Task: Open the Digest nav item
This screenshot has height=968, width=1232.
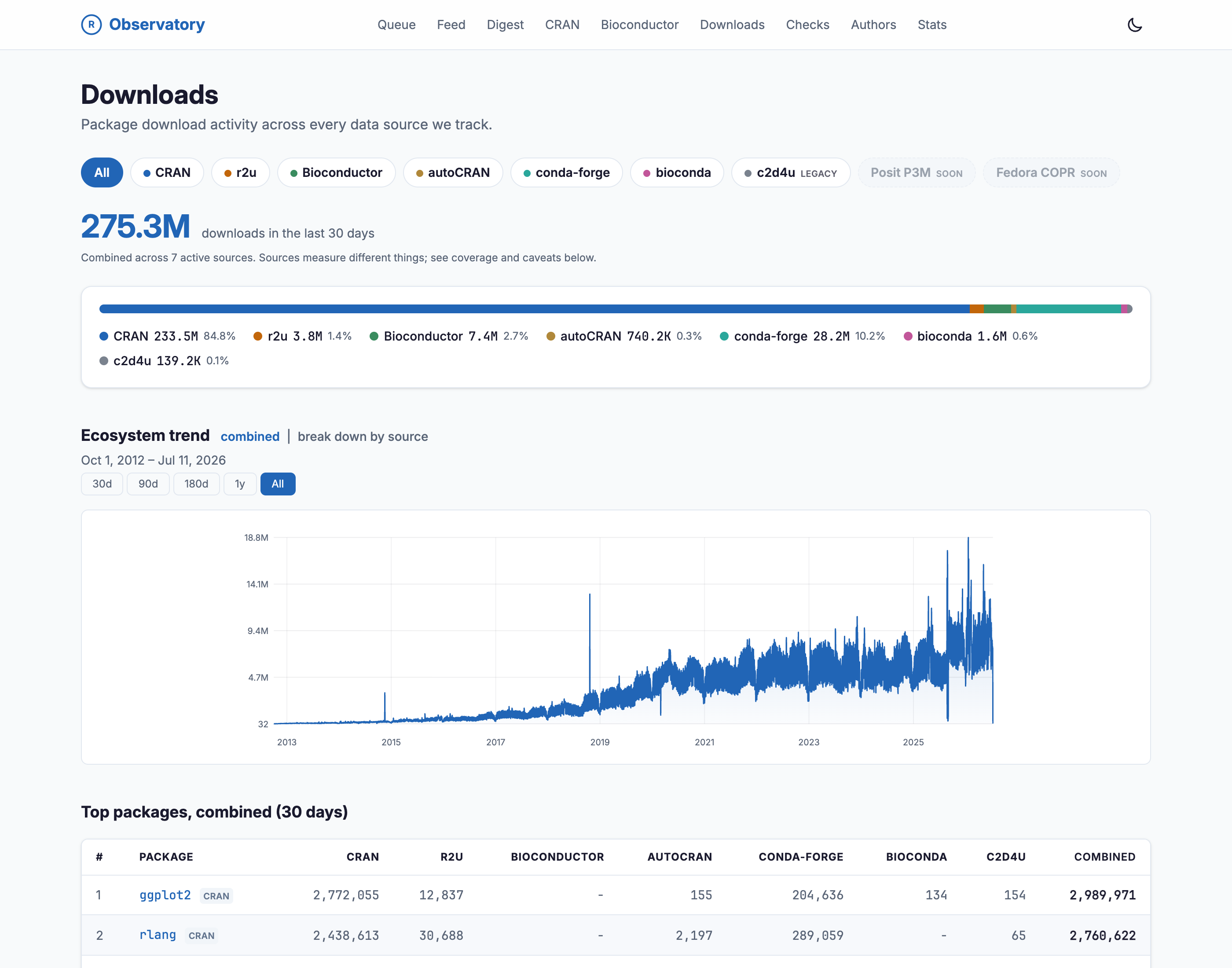Action: 505,25
